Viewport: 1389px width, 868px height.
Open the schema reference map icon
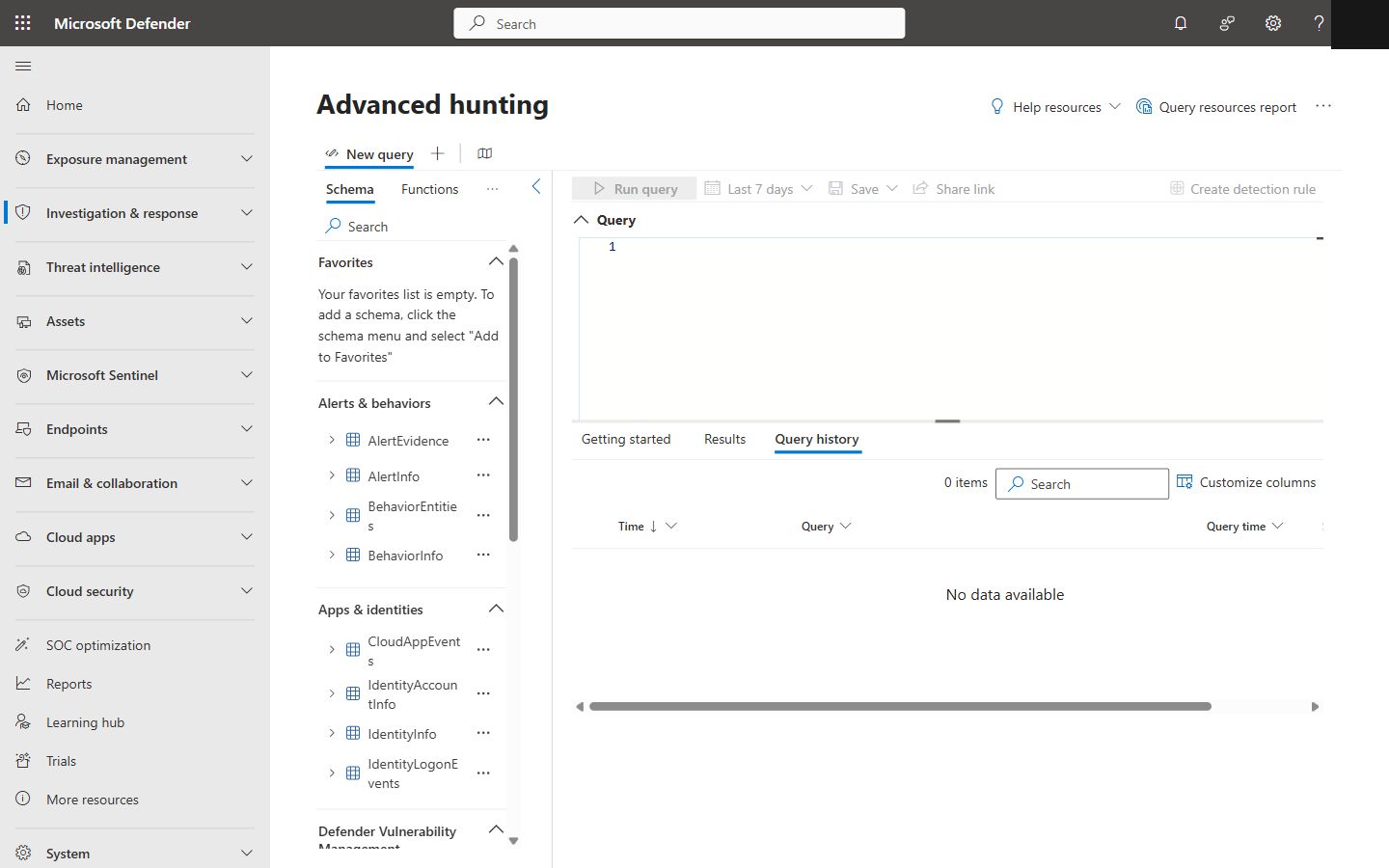(484, 152)
